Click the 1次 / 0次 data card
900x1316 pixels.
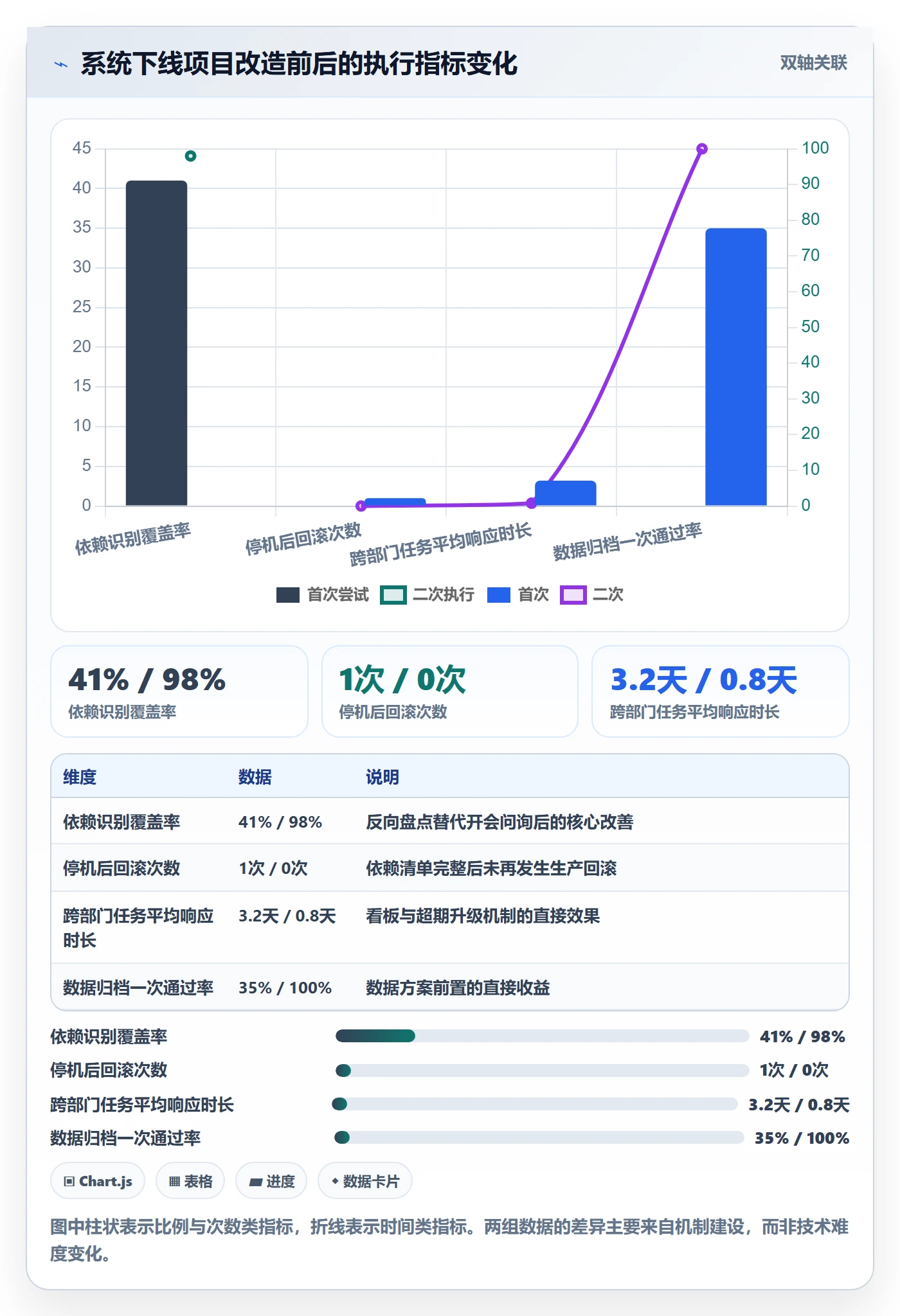[x=450, y=691]
